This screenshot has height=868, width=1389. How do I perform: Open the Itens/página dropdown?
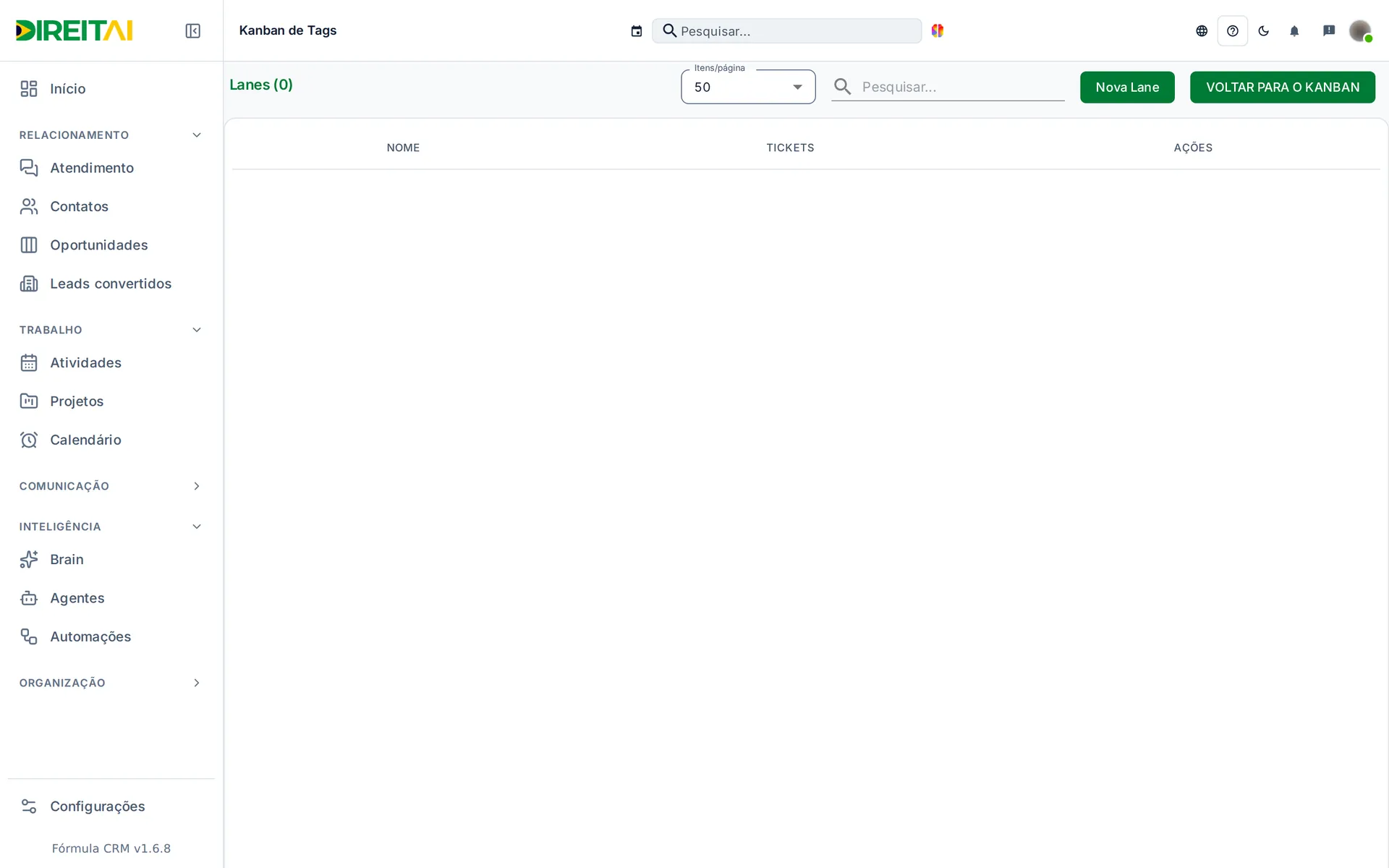748,87
